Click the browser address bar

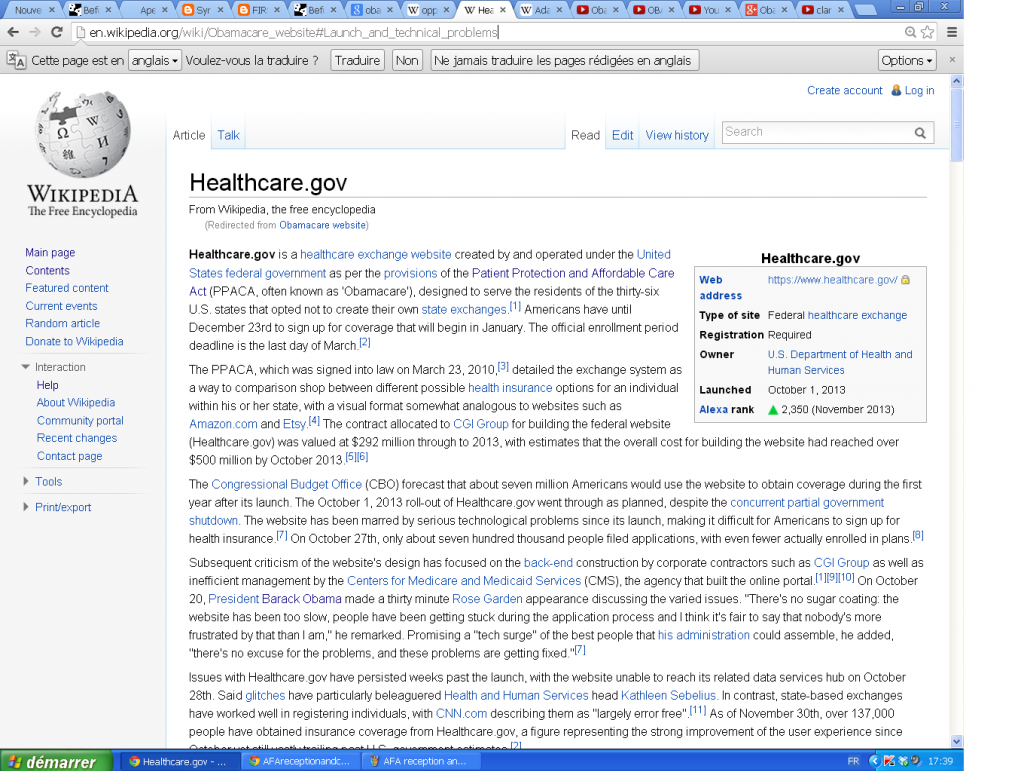[x=487, y=32]
